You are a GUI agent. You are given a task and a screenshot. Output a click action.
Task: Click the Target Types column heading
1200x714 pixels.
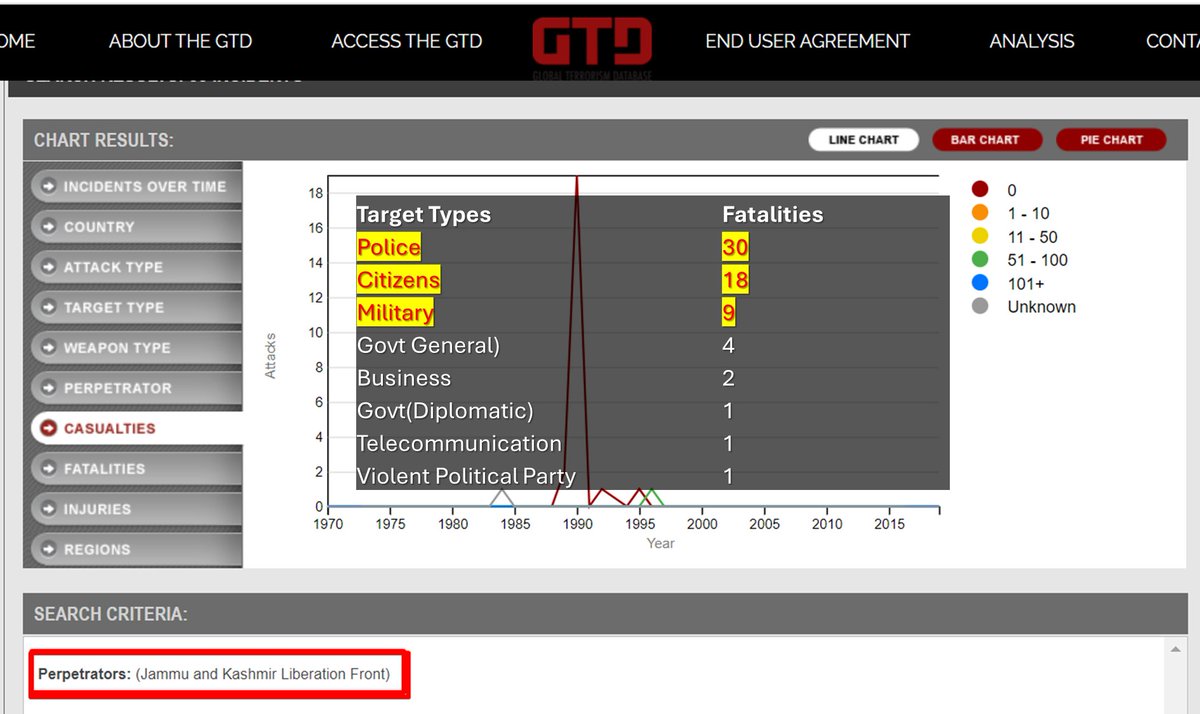click(424, 215)
